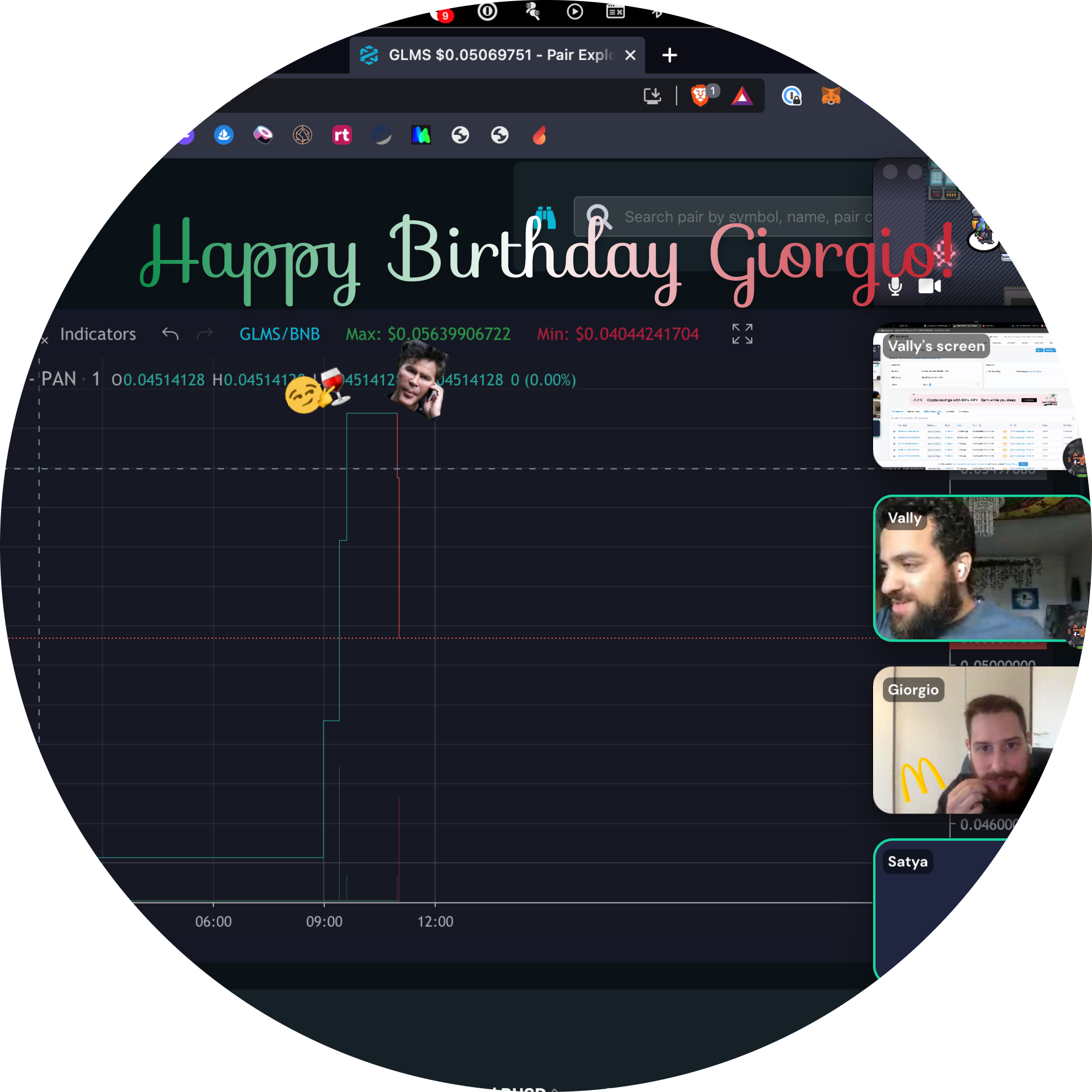Viewport: 1092px width, 1092px height.
Task: Click the undo arrow on the chart toolbar
Action: pyautogui.click(x=170, y=334)
